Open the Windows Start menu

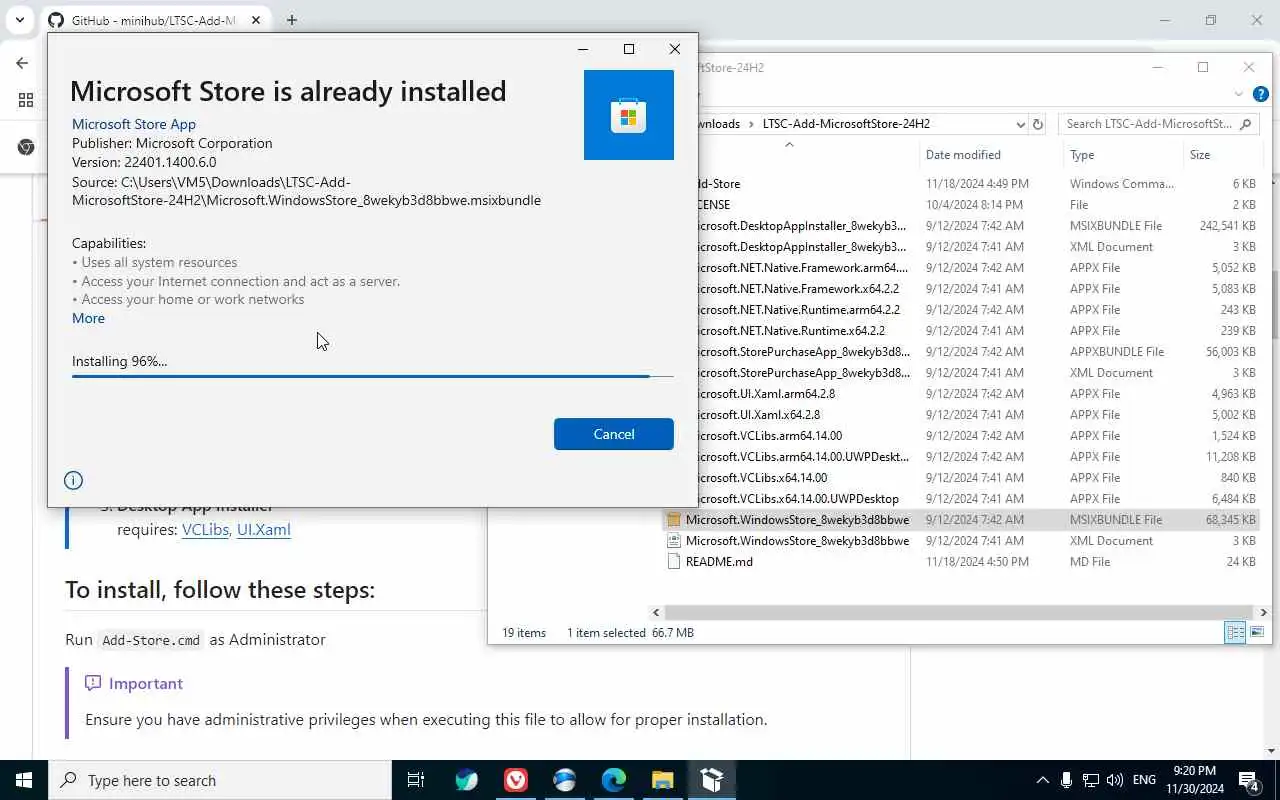click(x=24, y=780)
